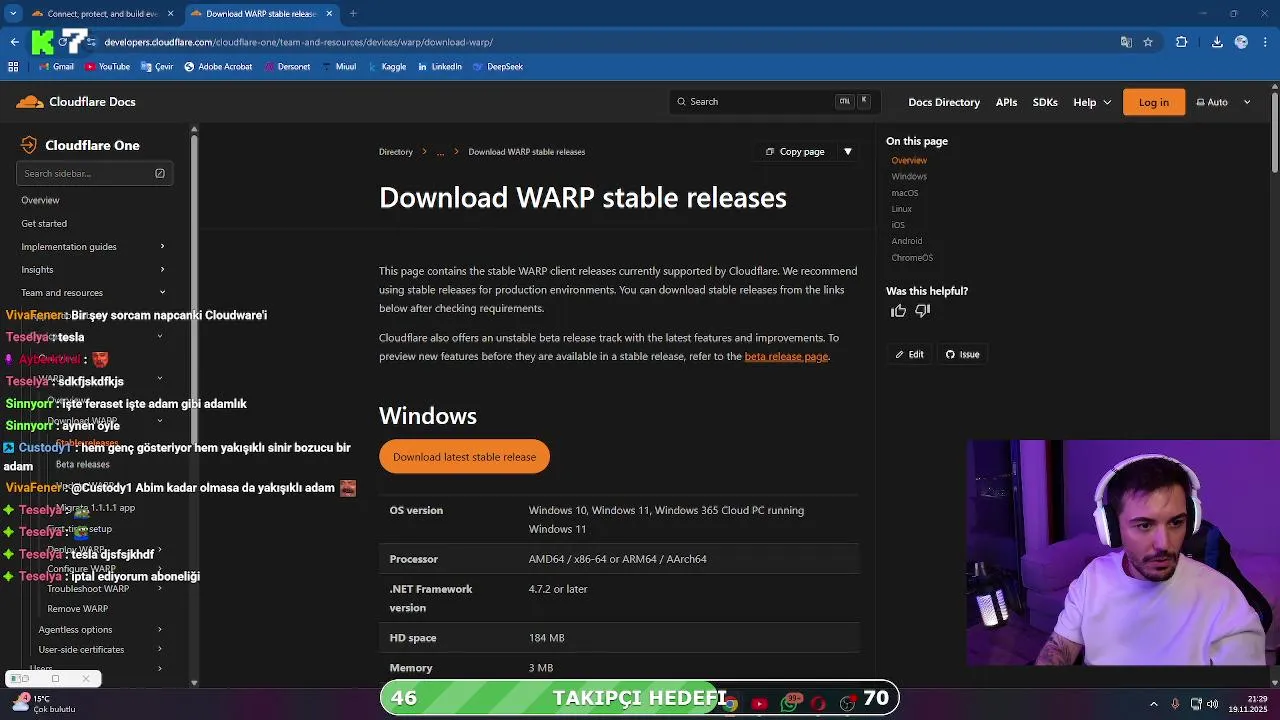
Task: Open SDKs in top navigation
Action: pos(1045,102)
